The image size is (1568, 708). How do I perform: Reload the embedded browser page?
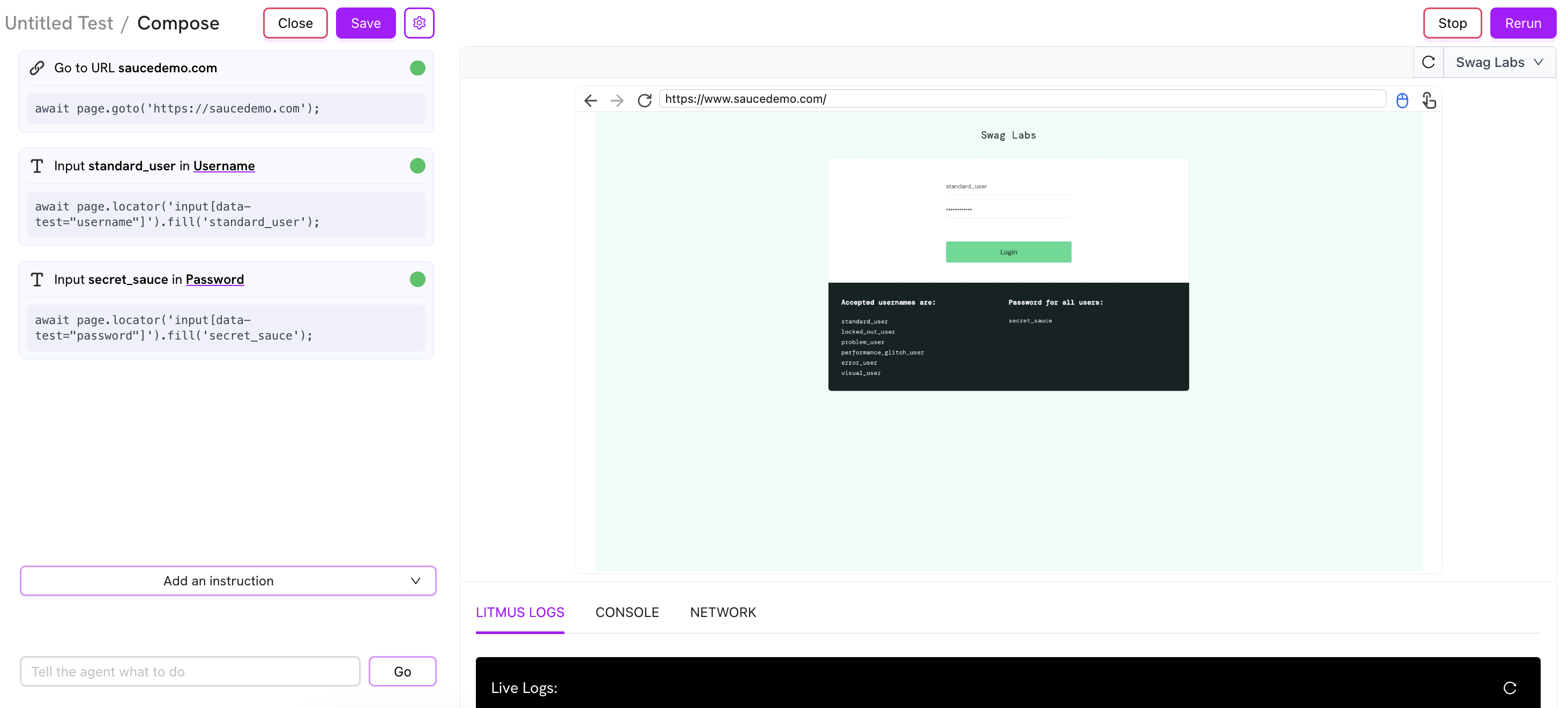(x=644, y=100)
